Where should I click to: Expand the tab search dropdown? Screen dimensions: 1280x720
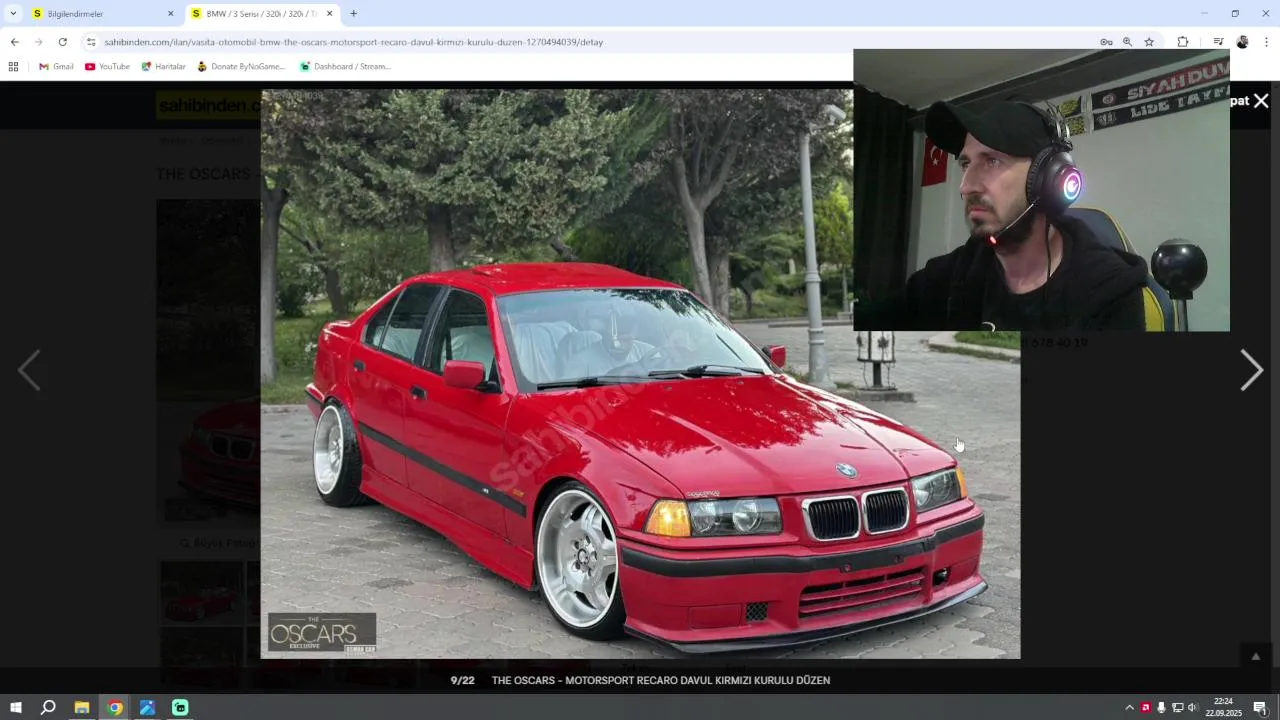[13, 14]
